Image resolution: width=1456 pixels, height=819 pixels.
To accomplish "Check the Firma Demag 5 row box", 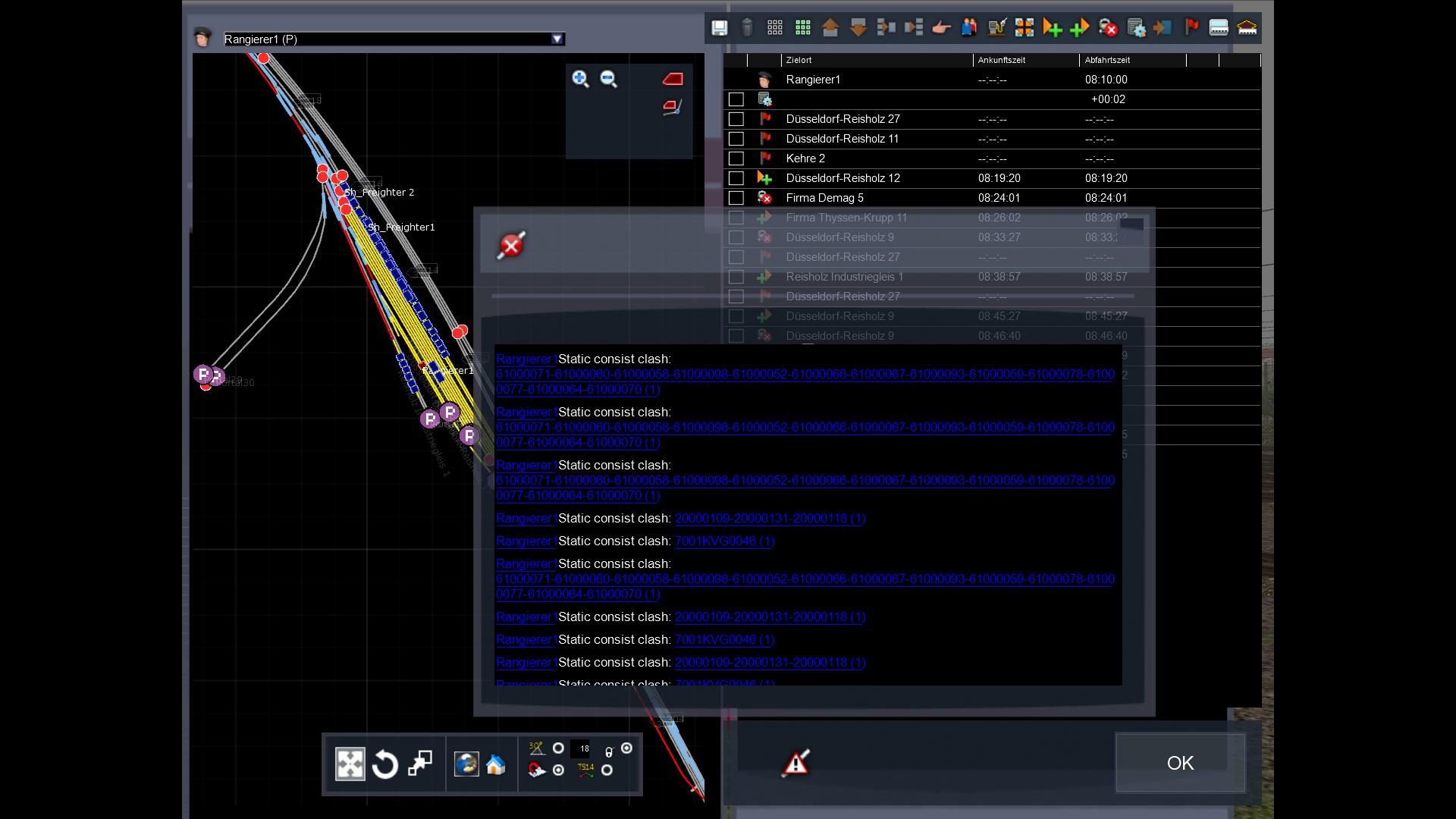I will (x=736, y=198).
